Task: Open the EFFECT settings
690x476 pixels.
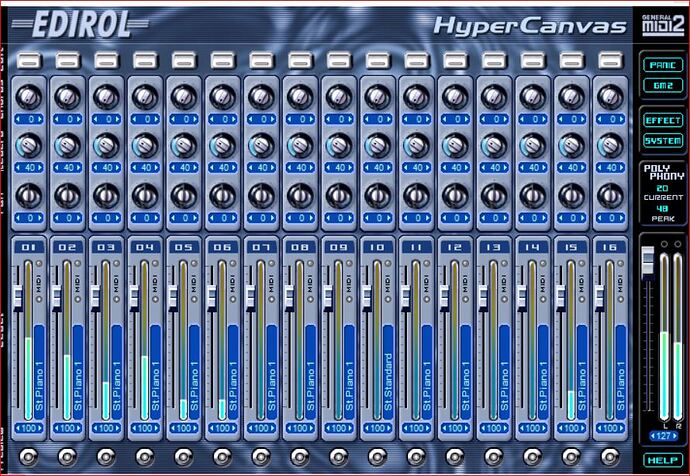Action: (663, 121)
